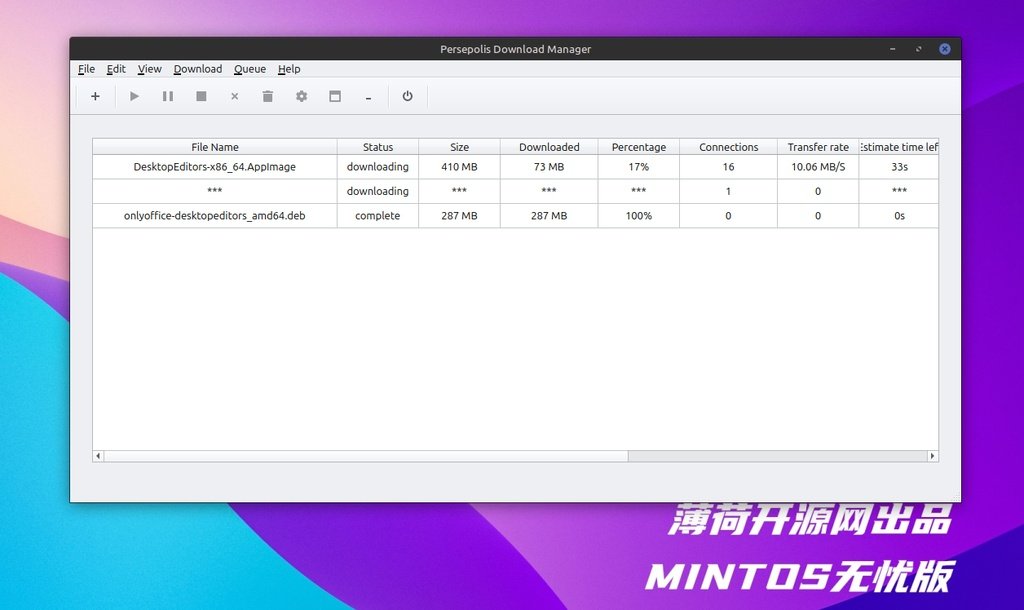Image resolution: width=1024 pixels, height=610 pixels.
Task: Click the scrollbar right arrow
Action: pos(933,456)
